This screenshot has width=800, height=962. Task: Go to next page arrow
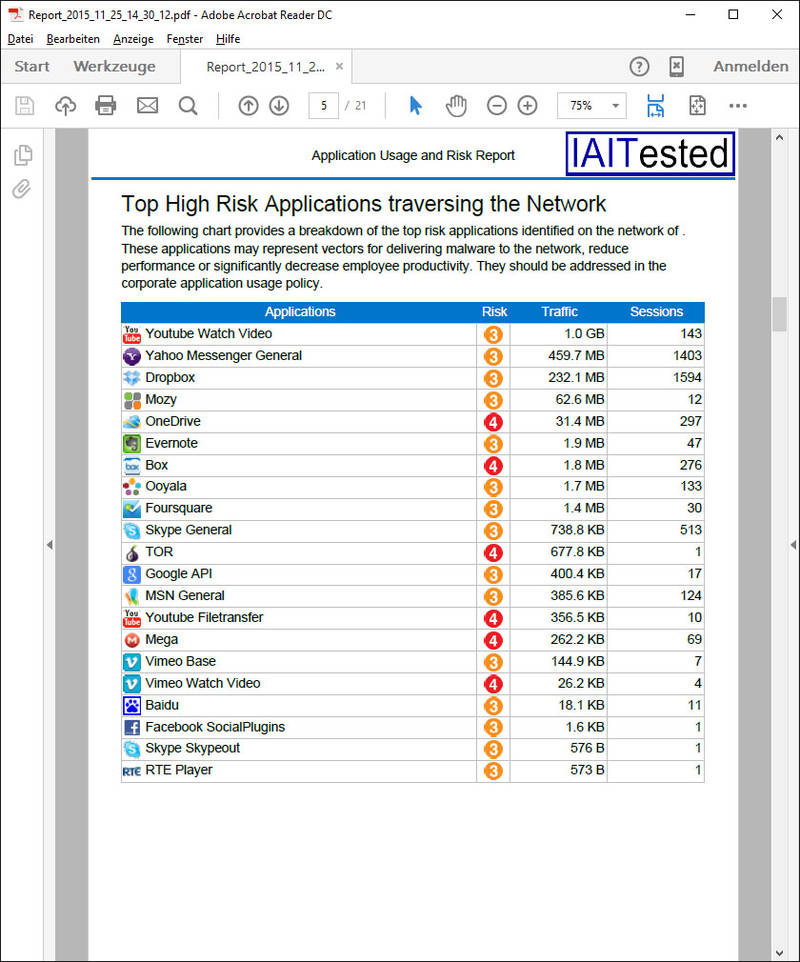pos(279,106)
